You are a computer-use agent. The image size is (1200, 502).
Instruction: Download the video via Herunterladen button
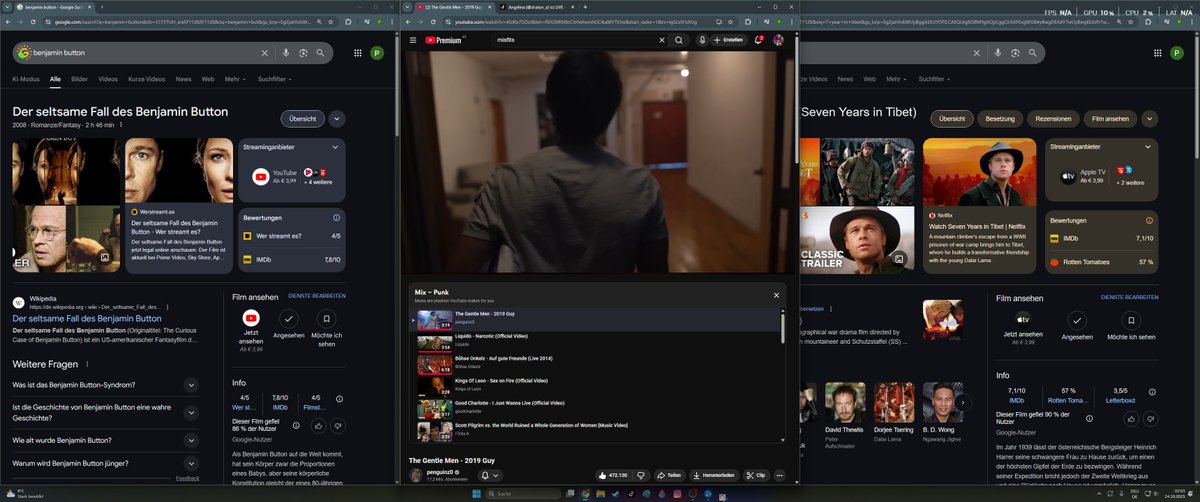click(x=715, y=475)
